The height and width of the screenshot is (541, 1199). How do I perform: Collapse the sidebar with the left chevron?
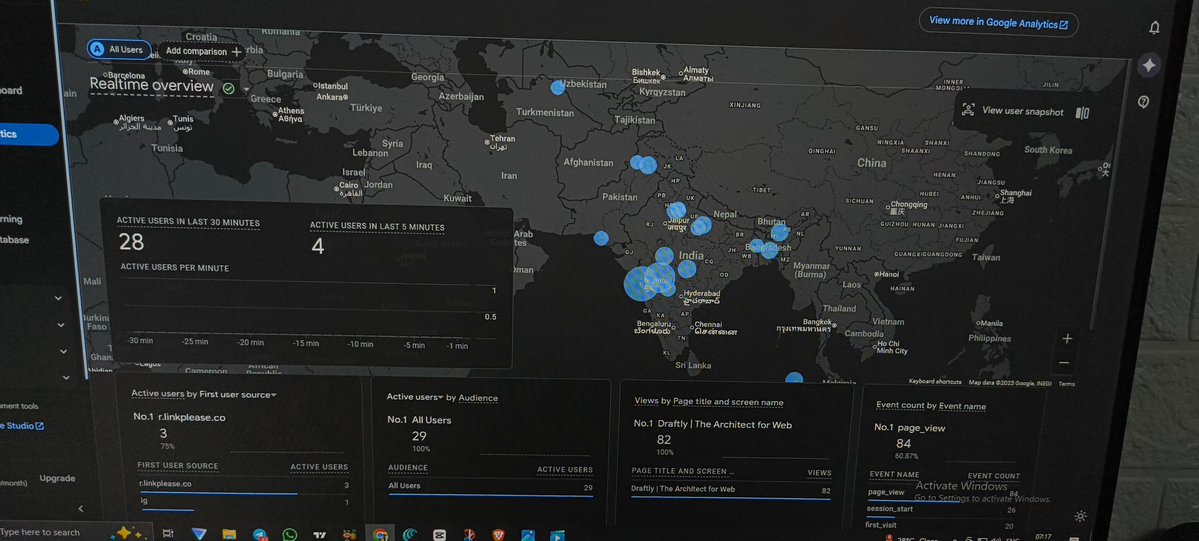(80, 508)
